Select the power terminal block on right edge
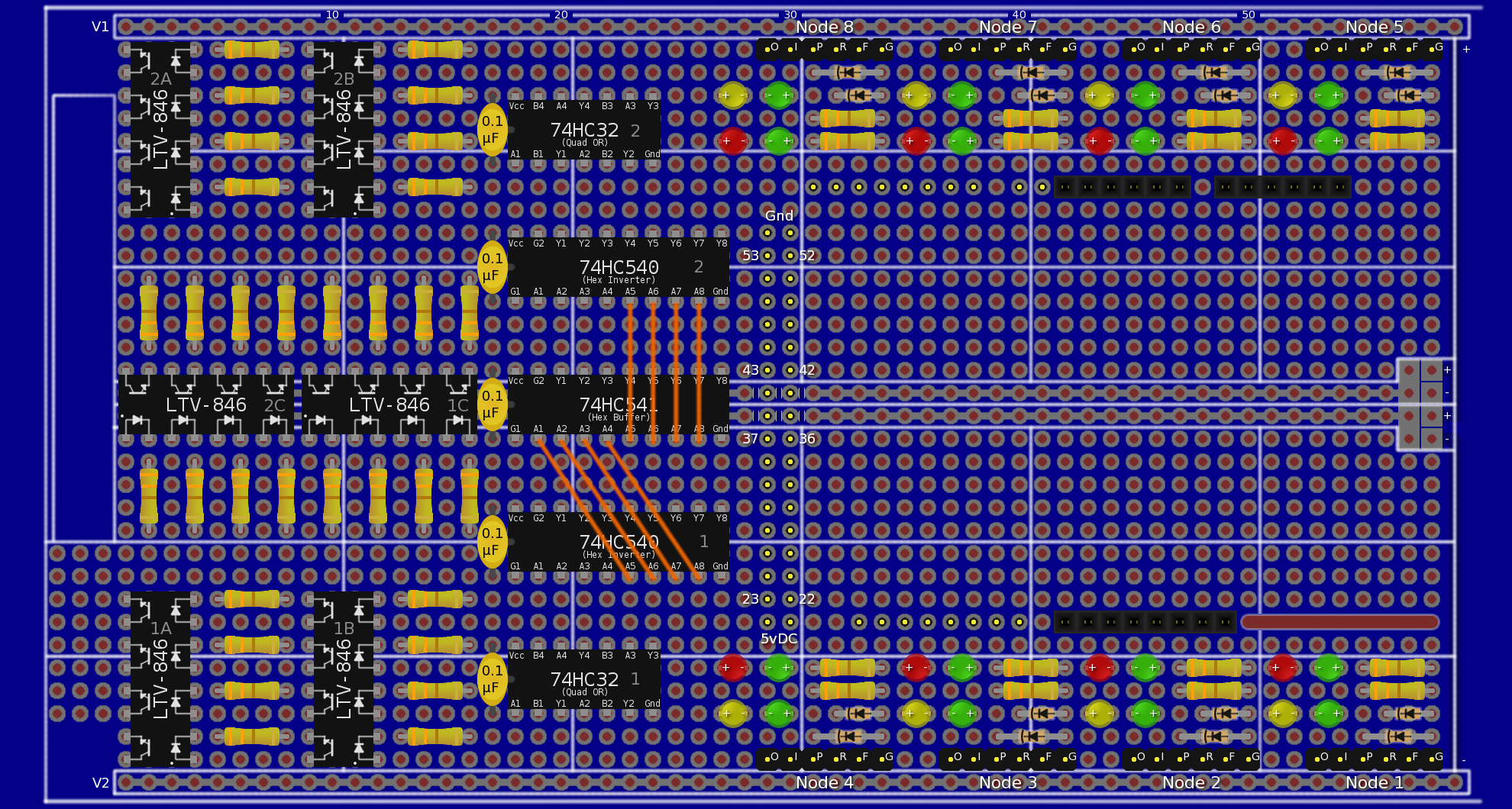This screenshot has height=809, width=1512. click(1420, 404)
